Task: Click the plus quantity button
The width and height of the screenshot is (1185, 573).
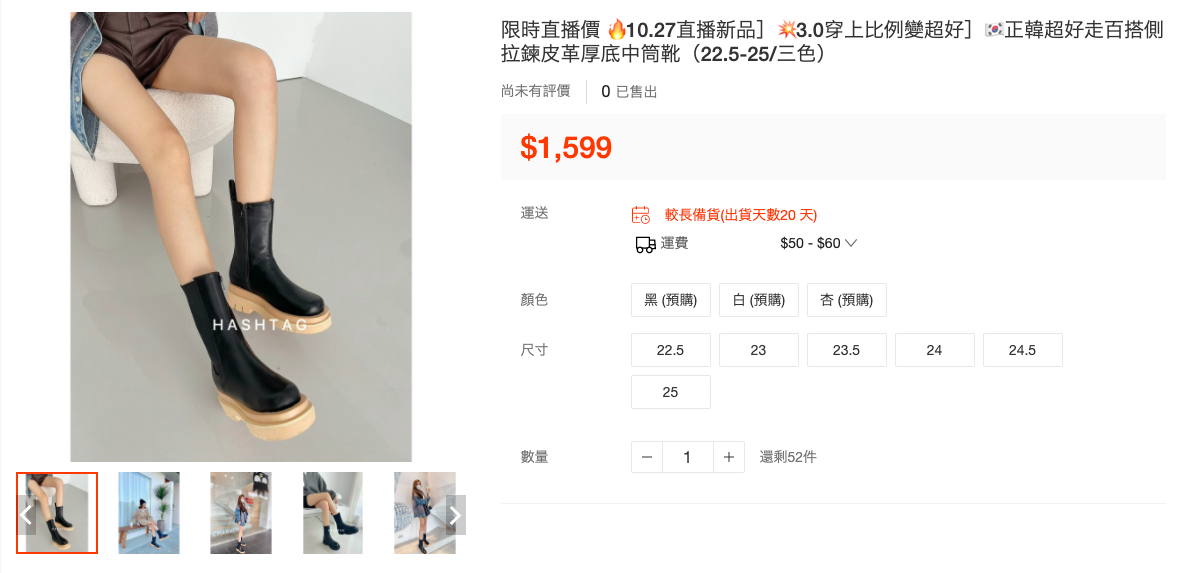Action: (729, 457)
